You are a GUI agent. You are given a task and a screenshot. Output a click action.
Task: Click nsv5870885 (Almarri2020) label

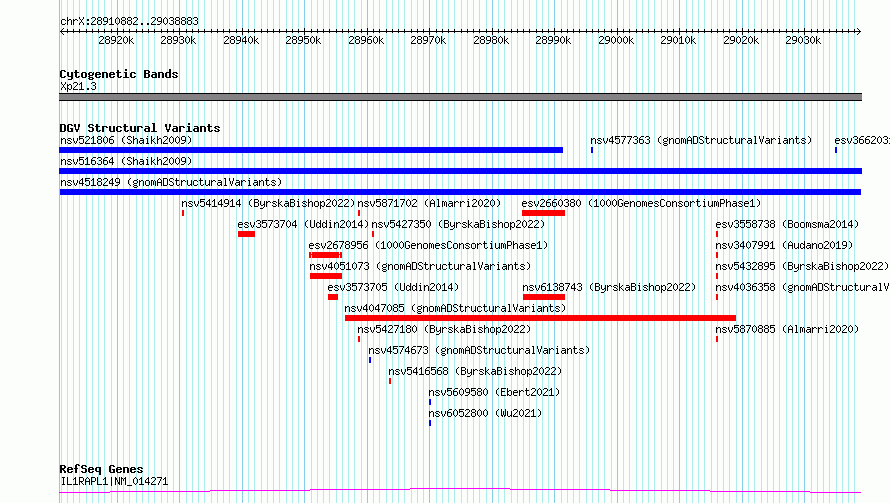tap(787, 329)
